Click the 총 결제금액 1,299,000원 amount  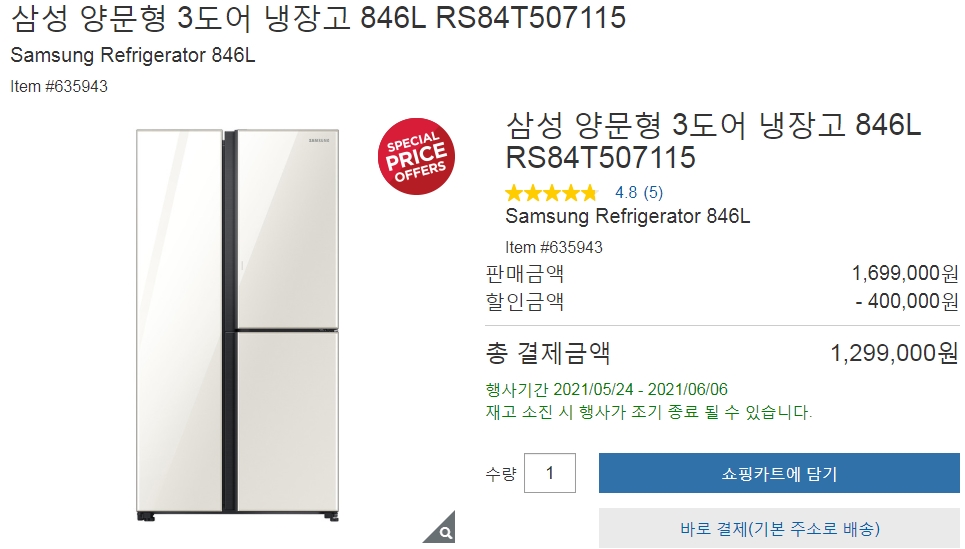(x=894, y=353)
